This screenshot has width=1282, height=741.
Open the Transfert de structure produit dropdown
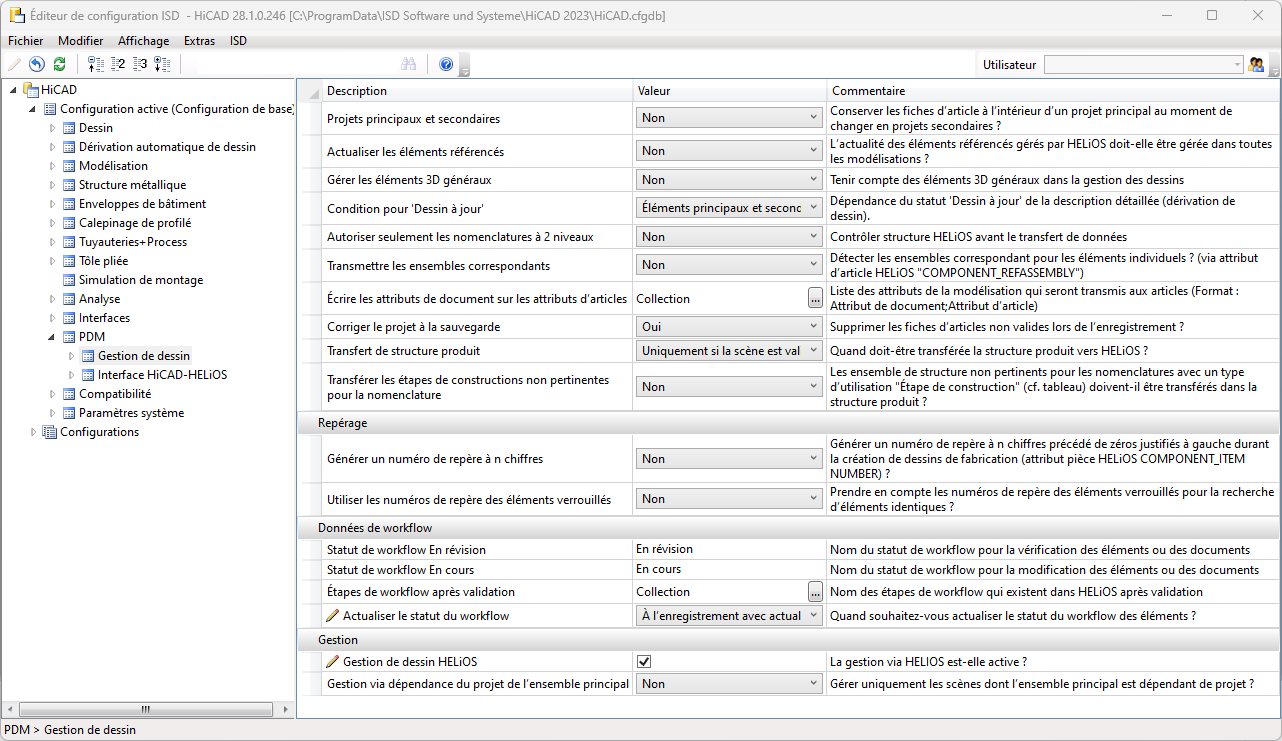729,351
